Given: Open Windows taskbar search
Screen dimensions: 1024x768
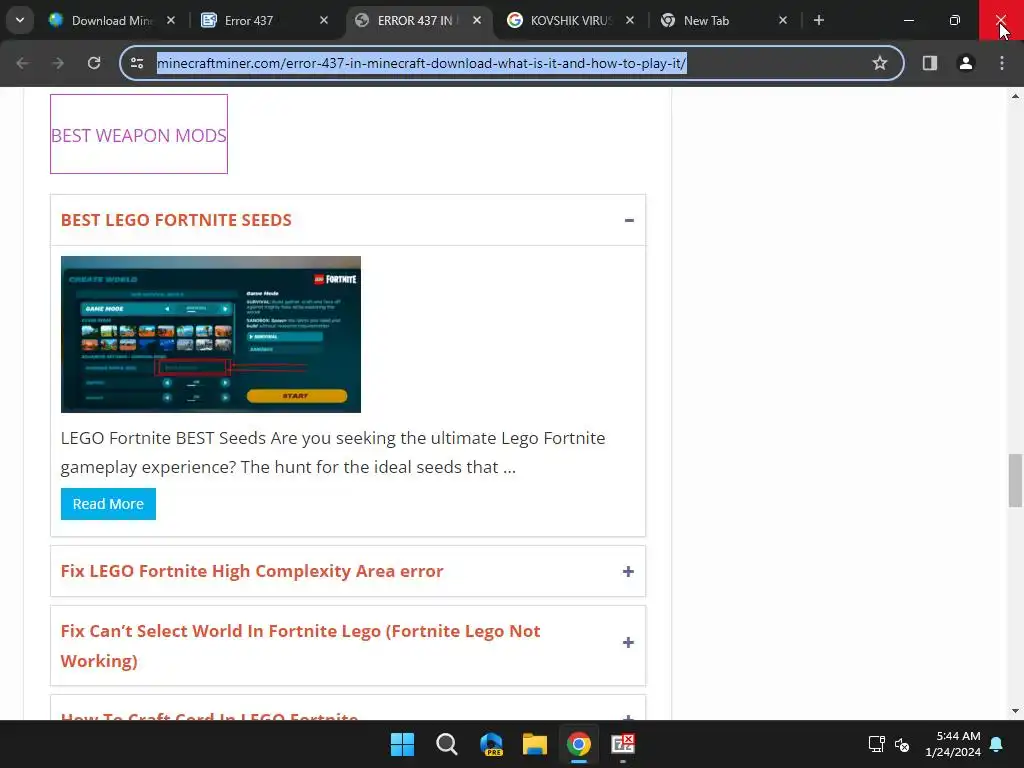Looking at the screenshot, I should (x=447, y=744).
